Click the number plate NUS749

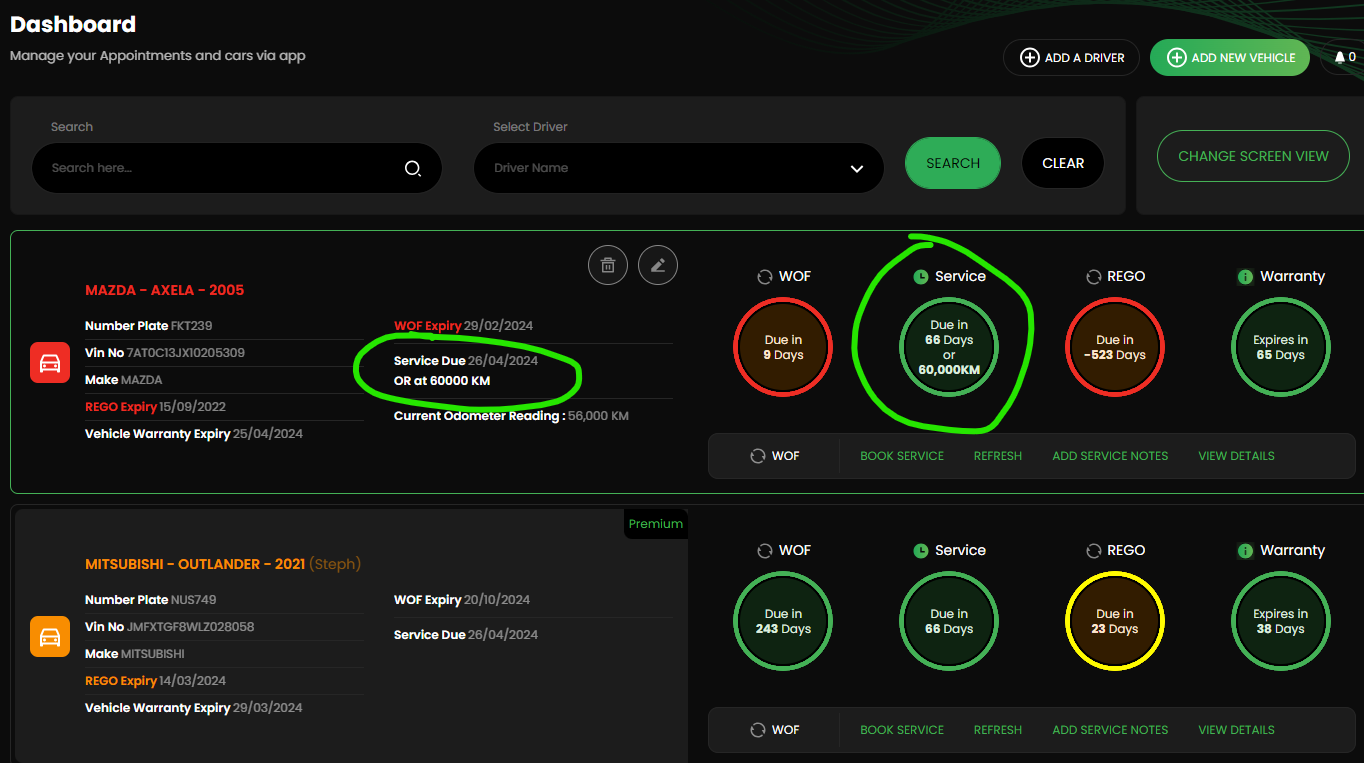point(193,600)
